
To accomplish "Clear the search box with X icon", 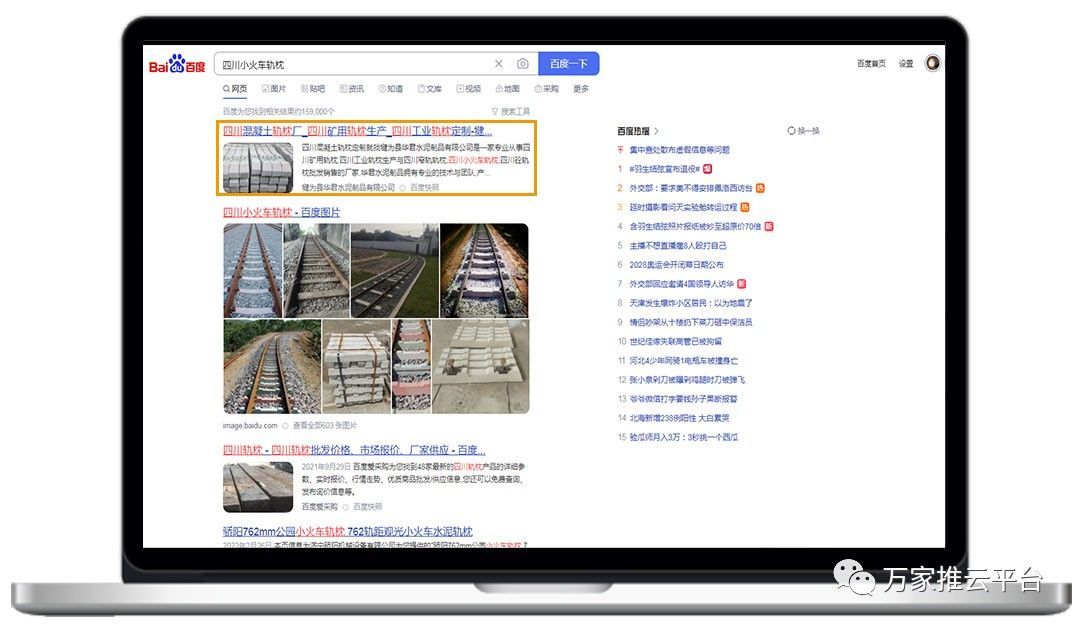I will tap(499, 64).
